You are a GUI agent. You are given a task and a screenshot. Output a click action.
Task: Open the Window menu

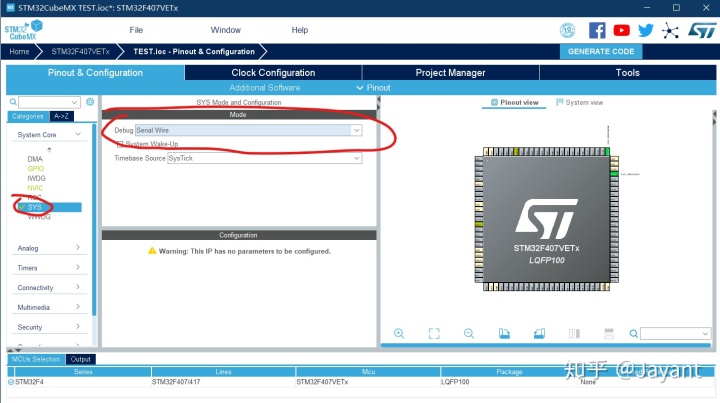click(225, 30)
